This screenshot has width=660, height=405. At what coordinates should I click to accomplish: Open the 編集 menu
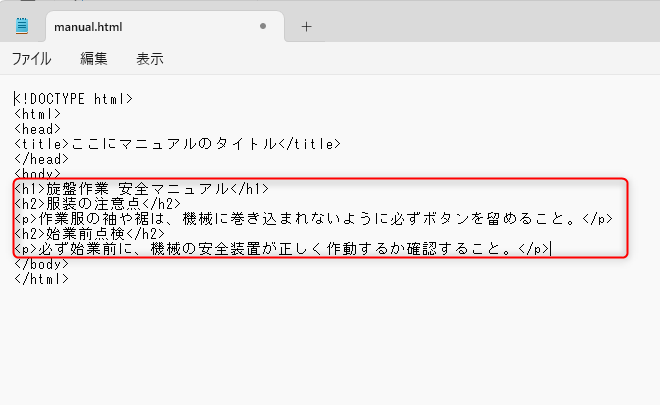[94, 59]
